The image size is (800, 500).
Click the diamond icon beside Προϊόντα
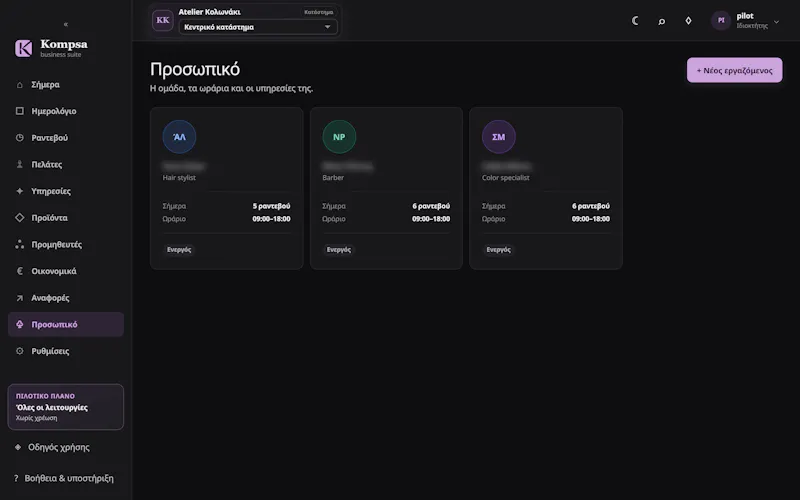(19, 218)
